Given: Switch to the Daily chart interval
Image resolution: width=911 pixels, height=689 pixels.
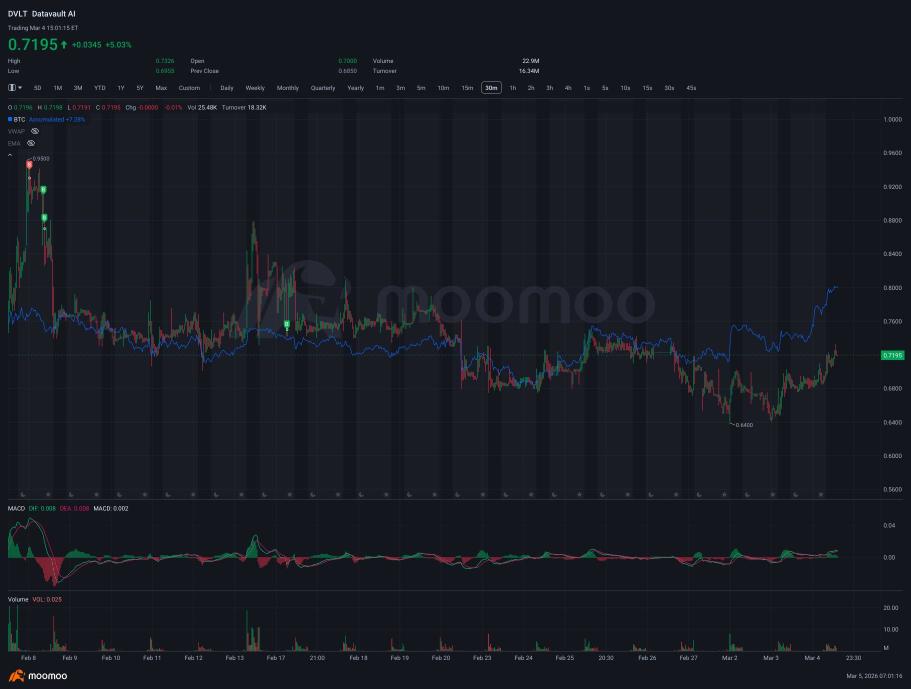Looking at the screenshot, I should [x=227, y=88].
